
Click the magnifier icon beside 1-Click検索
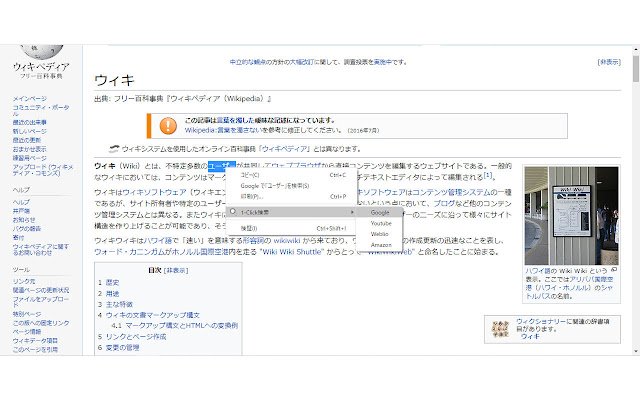pos(233,212)
